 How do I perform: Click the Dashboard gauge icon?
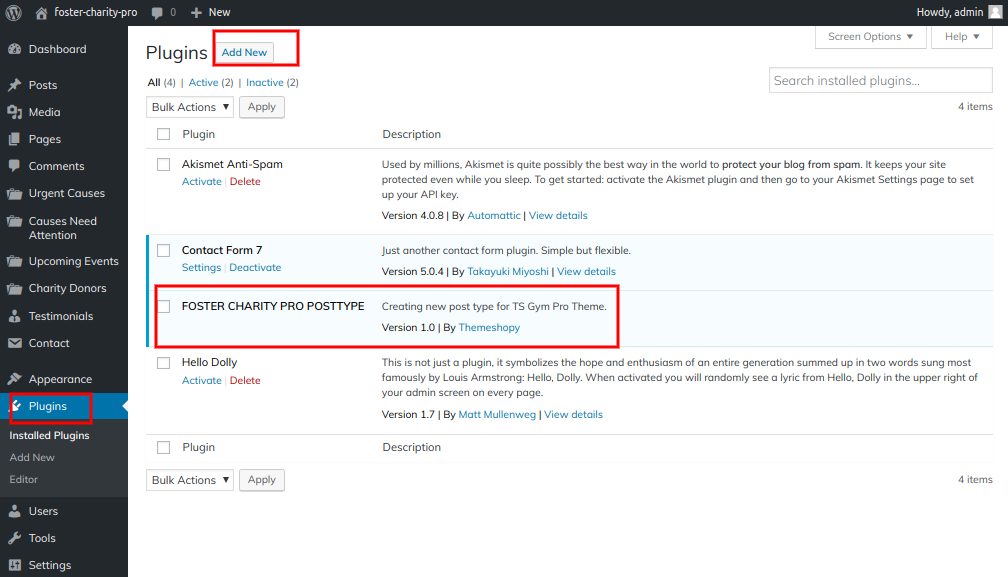[14, 49]
